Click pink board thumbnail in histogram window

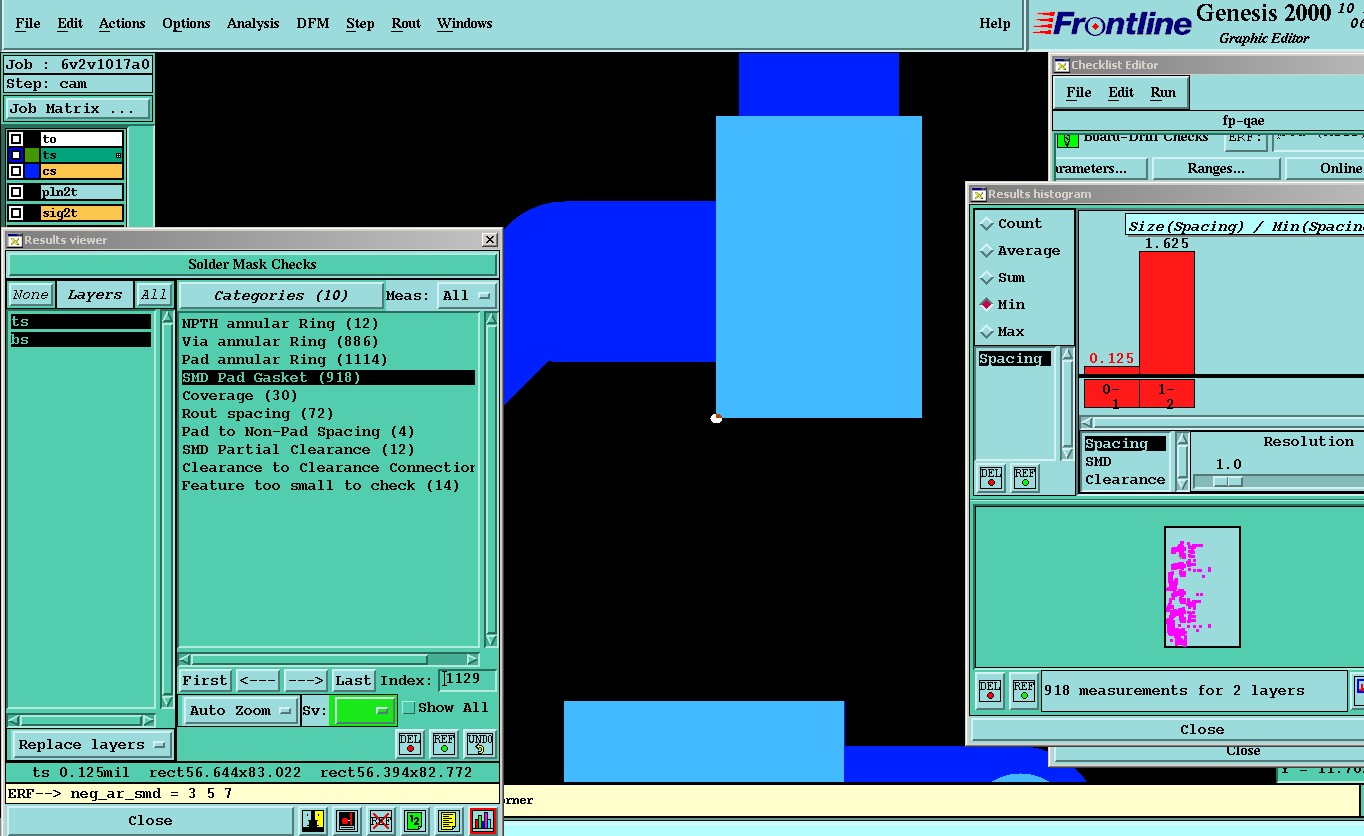point(1202,587)
